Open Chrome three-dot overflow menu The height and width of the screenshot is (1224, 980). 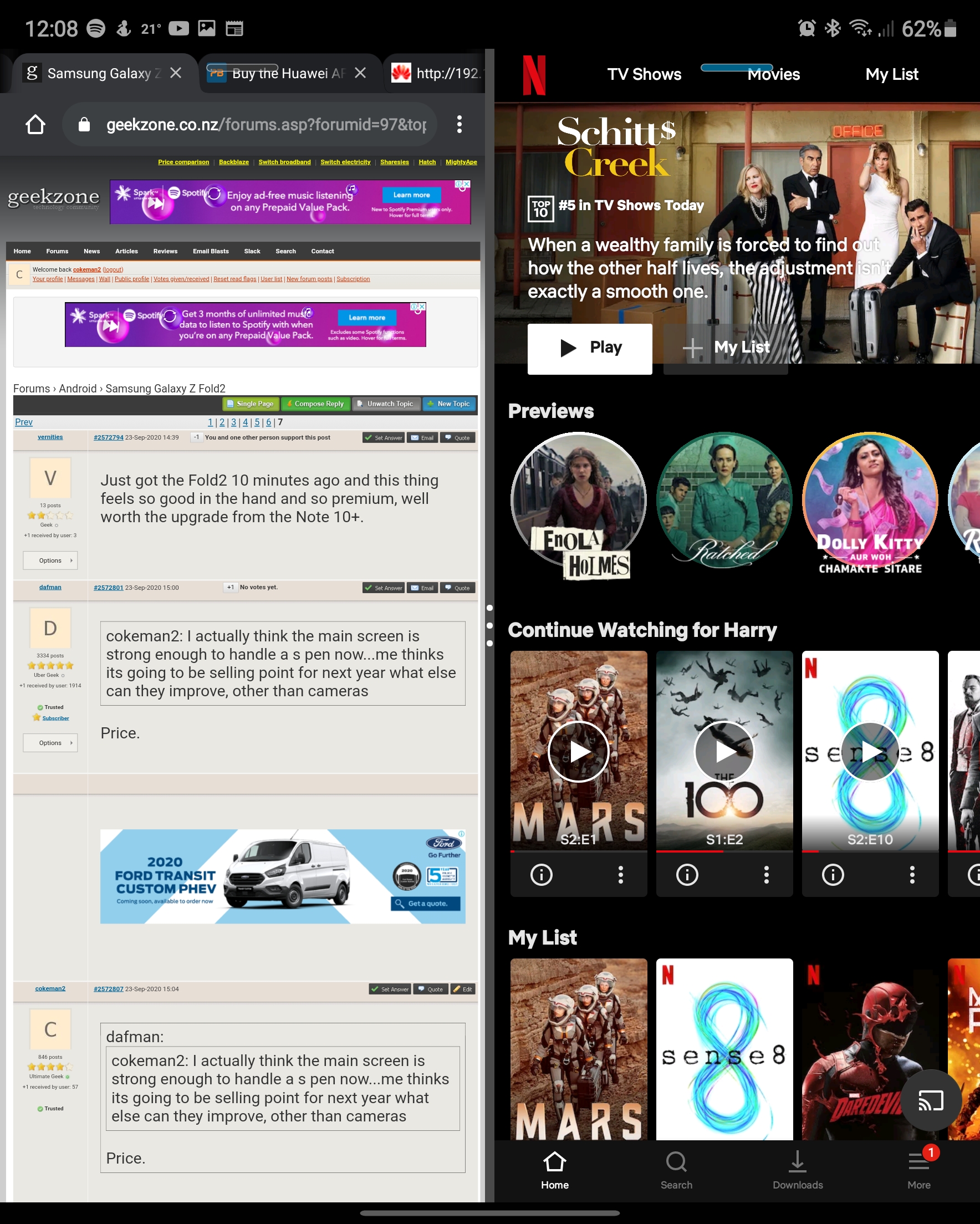tap(460, 124)
